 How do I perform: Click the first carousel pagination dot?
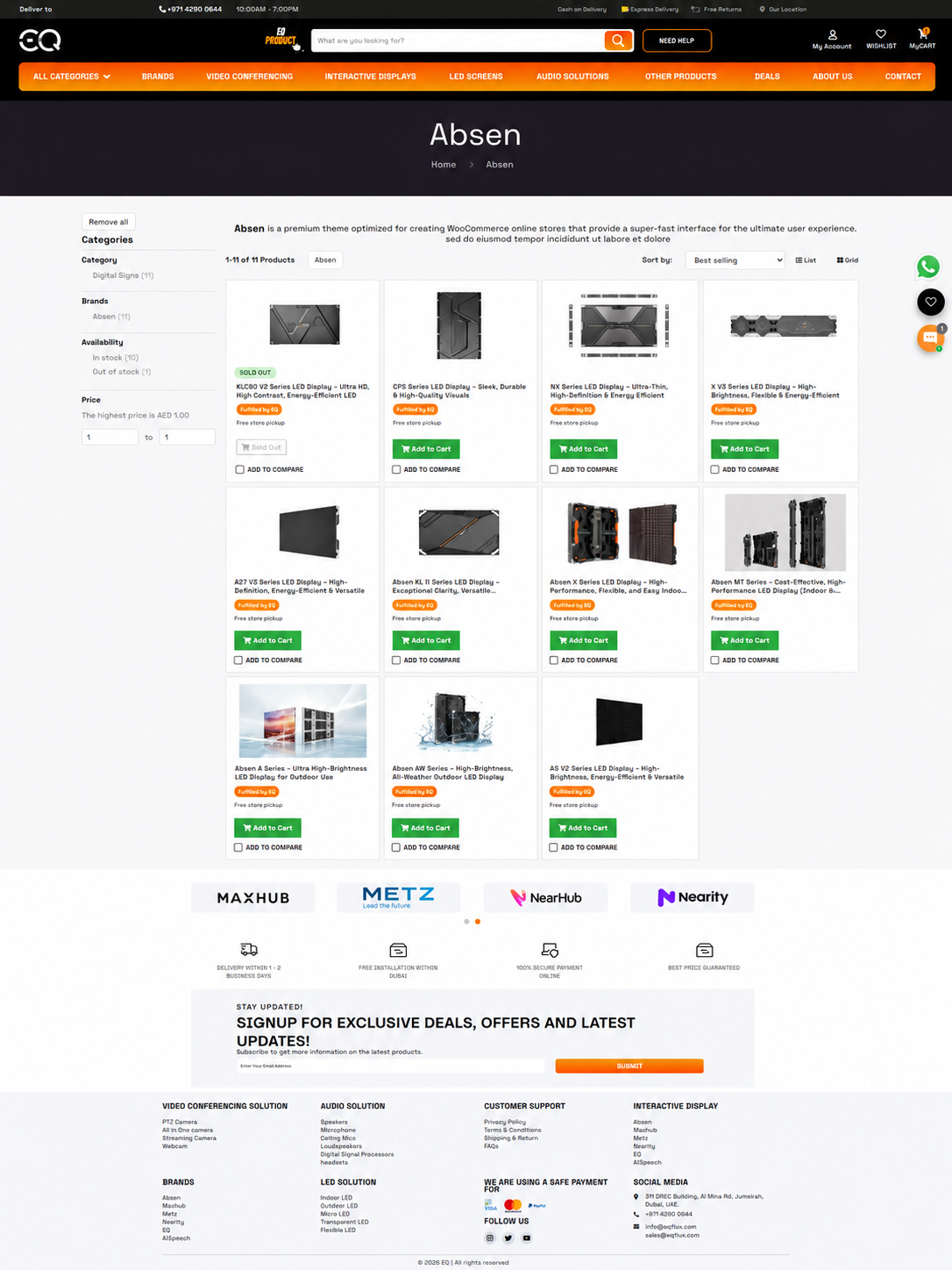point(466,922)
